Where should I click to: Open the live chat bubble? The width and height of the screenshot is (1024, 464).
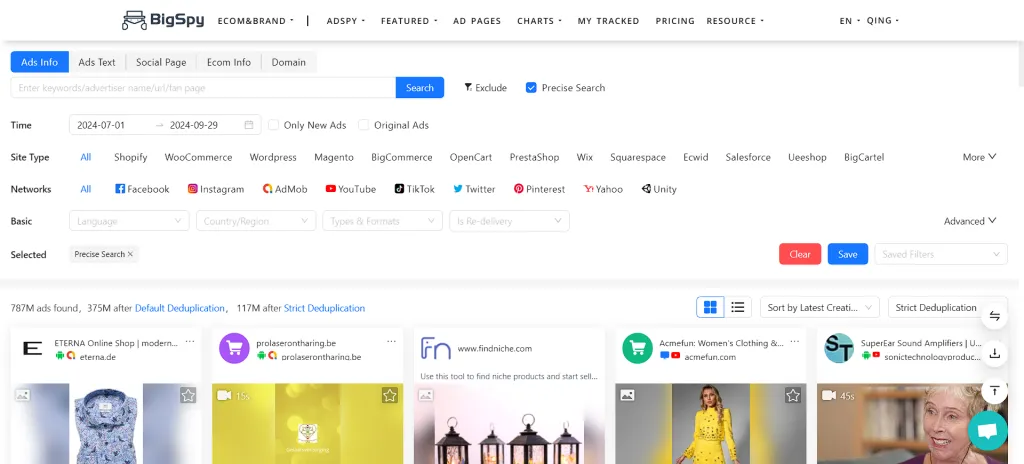[x=987, y=430]
